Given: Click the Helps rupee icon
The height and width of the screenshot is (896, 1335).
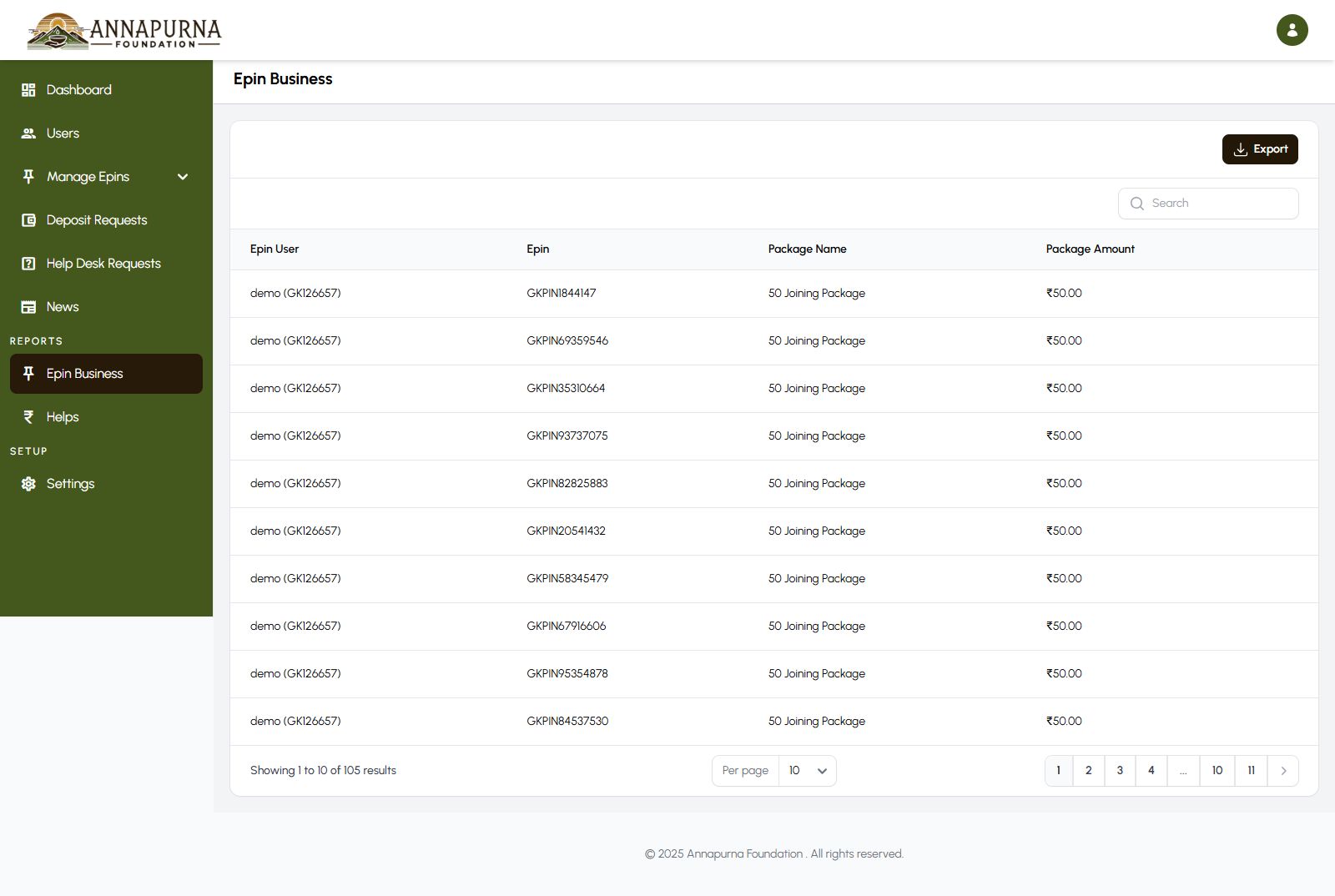Looking at the screenshot, I should pos(28,417).
